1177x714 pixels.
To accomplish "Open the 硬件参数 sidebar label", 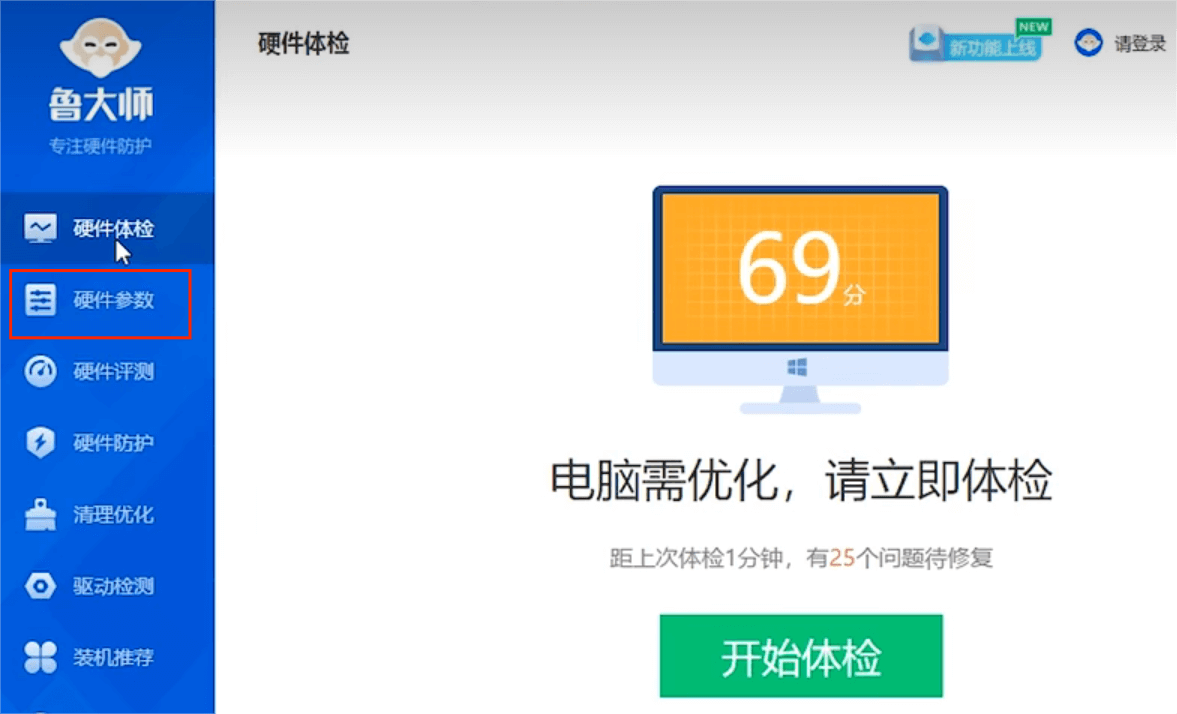I will (113, 300).
